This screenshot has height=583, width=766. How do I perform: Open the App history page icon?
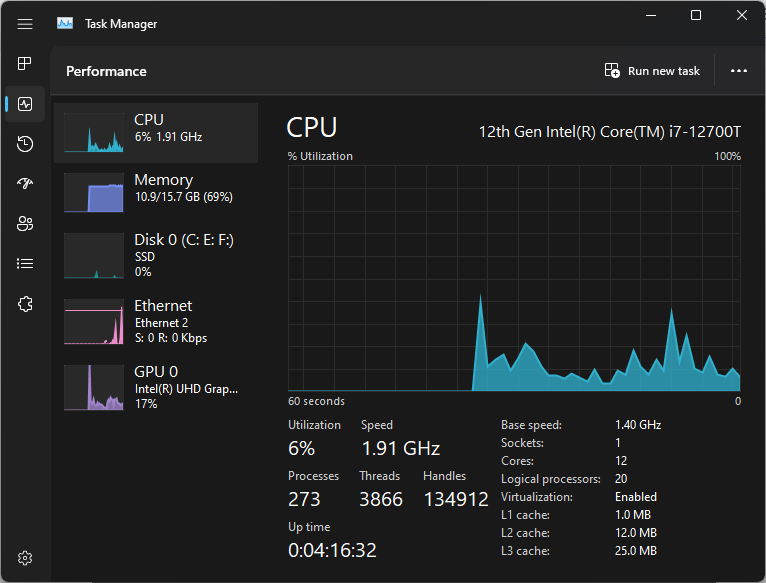pyautogui.click(x=25, y=144)
